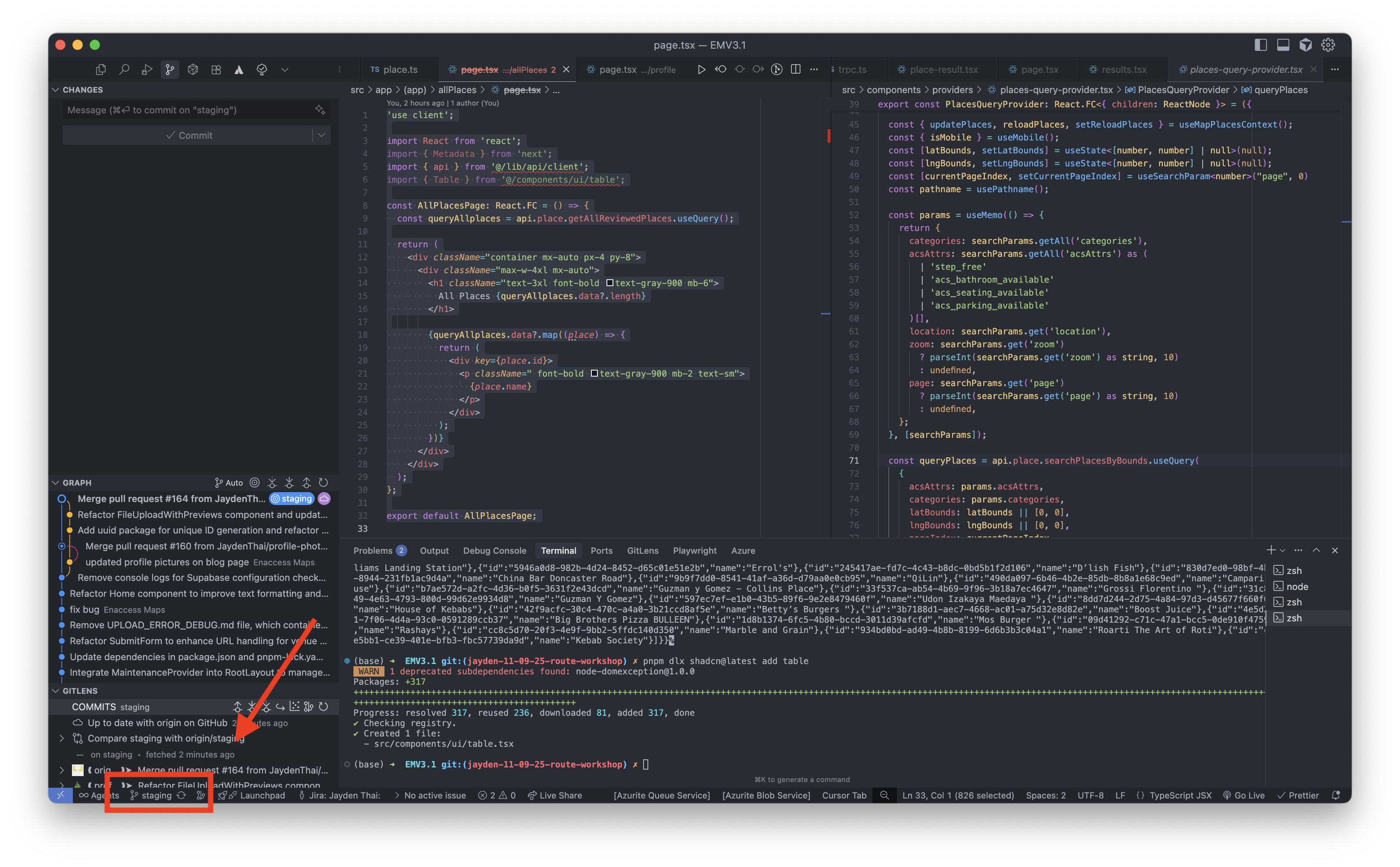The height and width of the screenshot is (867, 1400).
Task: Click GitLens Commits switch-branch arrow icon
Action: point(281,707)
